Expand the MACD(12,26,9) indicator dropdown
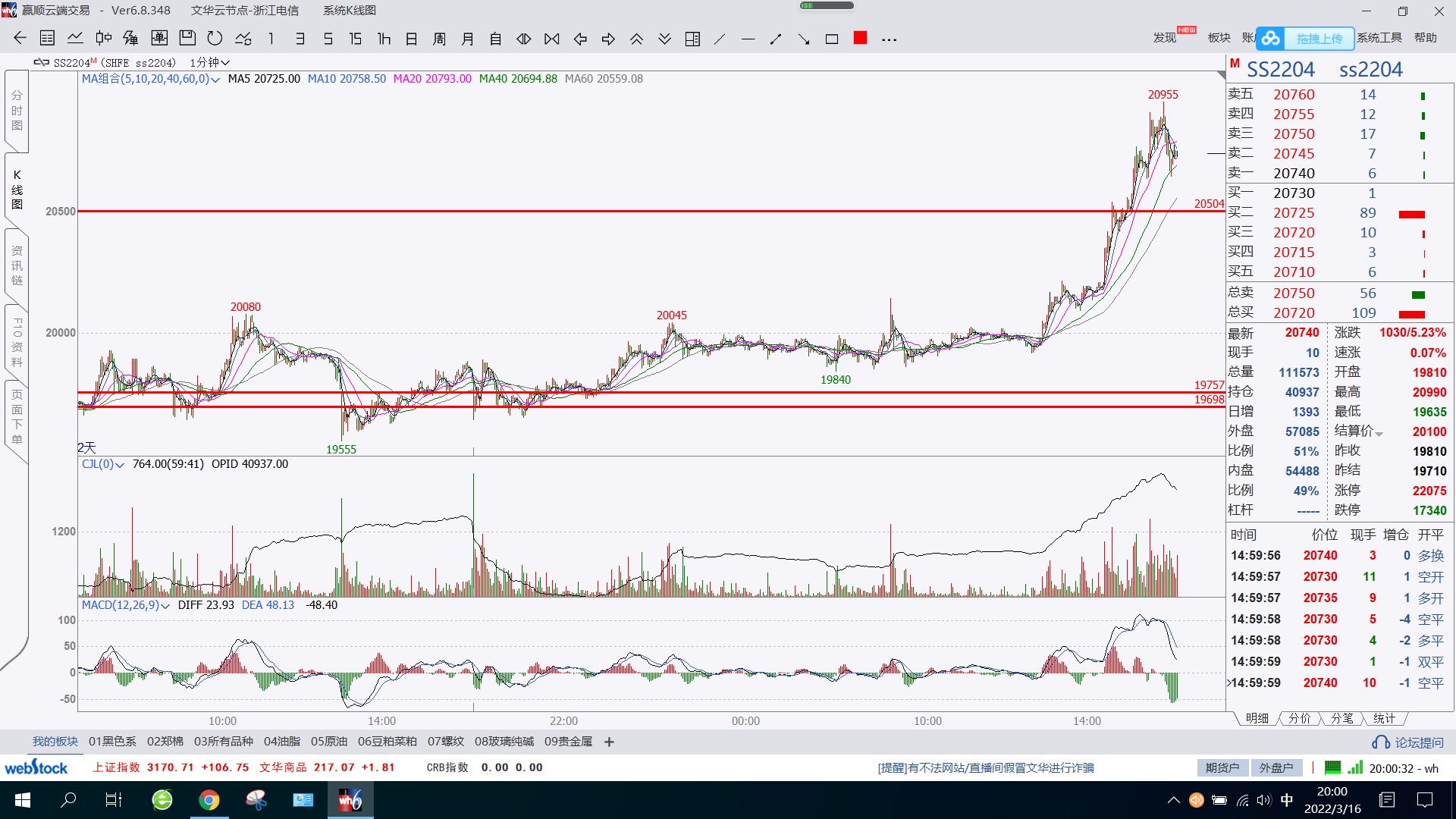The image size is (1456, 819). [165, 606]
